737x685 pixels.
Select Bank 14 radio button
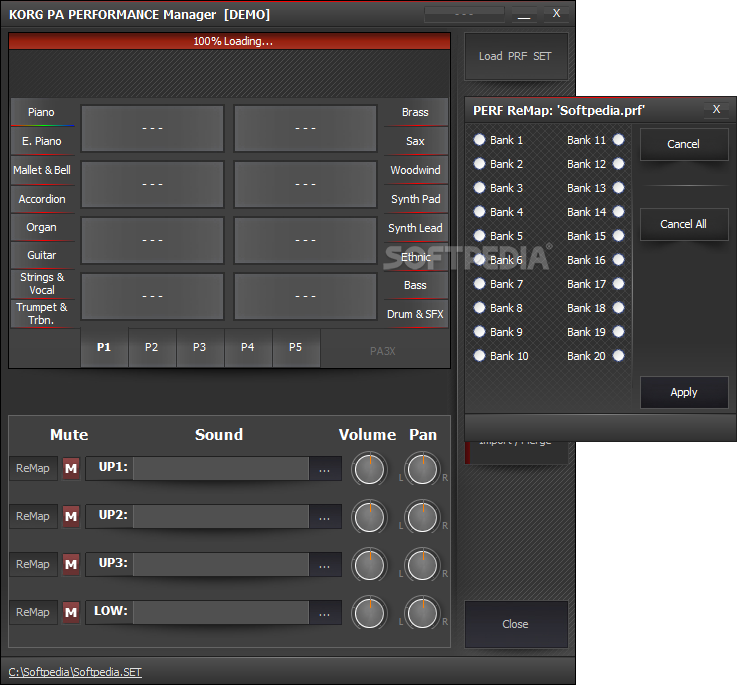tap(619, 212)
